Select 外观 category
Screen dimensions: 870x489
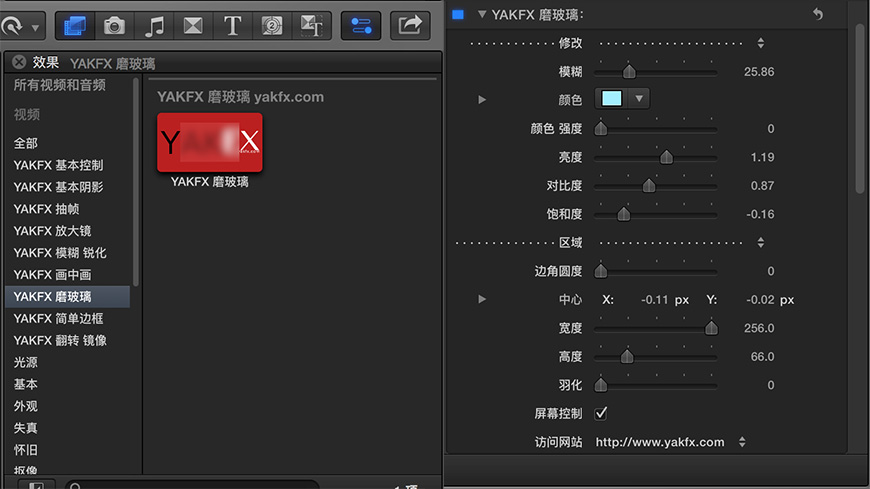click(x=26, y=406)
